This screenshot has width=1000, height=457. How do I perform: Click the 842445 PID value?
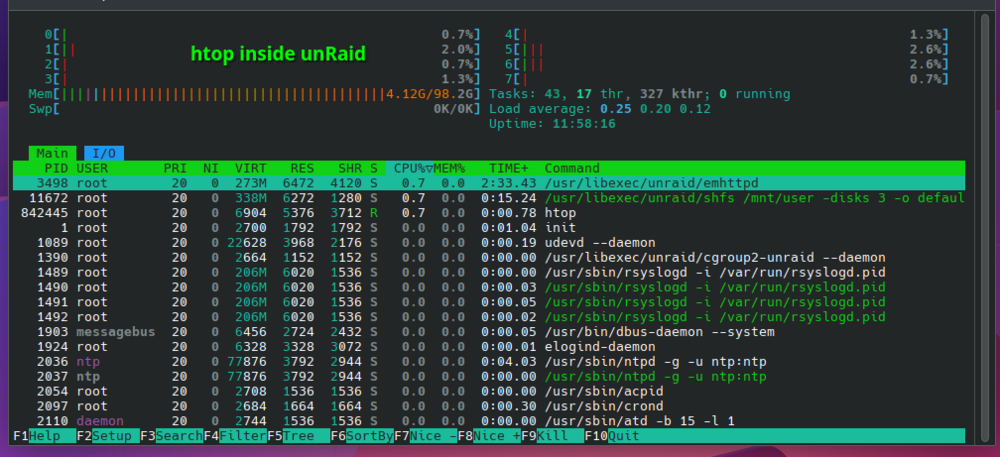point(45,213)
